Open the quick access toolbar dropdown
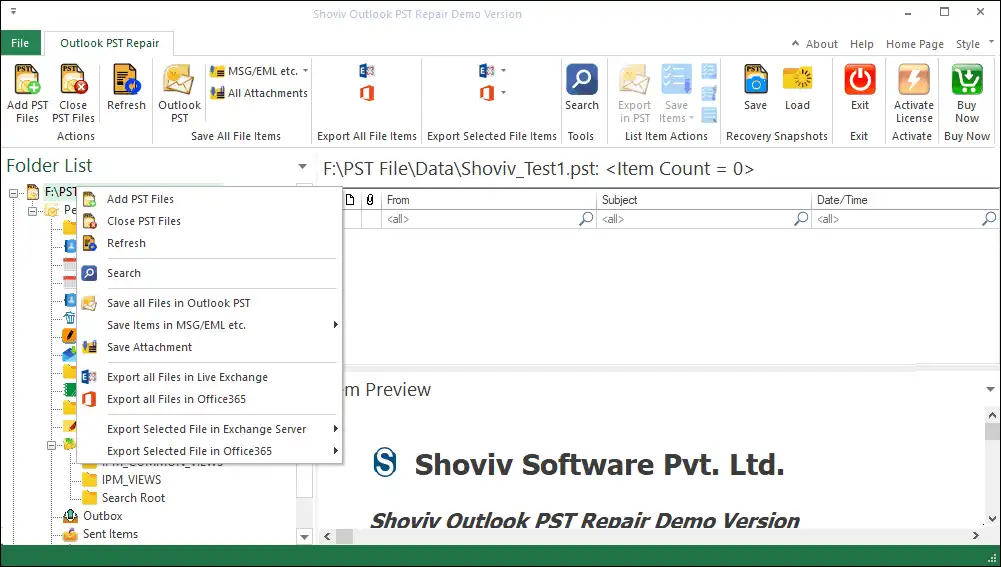Image resolution: width=1001 pixels, height=567 pixels. pos(13,11)
